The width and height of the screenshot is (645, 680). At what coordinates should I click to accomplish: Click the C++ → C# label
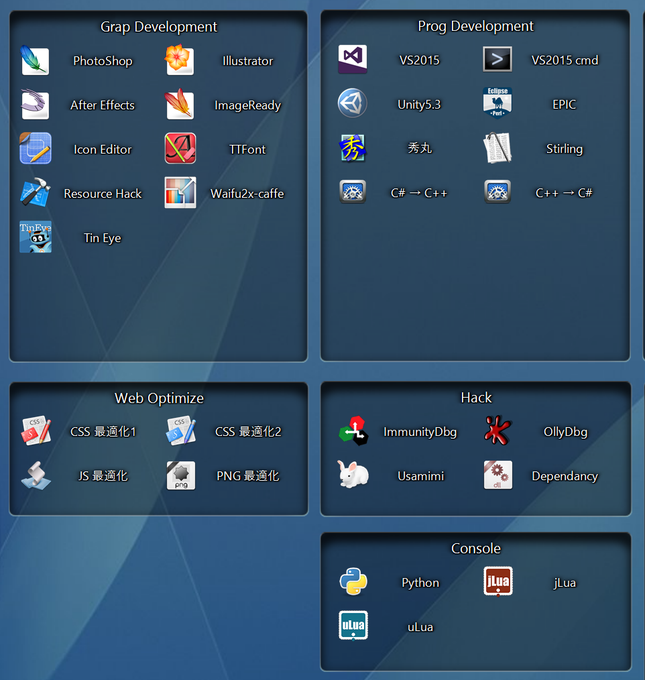coord(564,193)
